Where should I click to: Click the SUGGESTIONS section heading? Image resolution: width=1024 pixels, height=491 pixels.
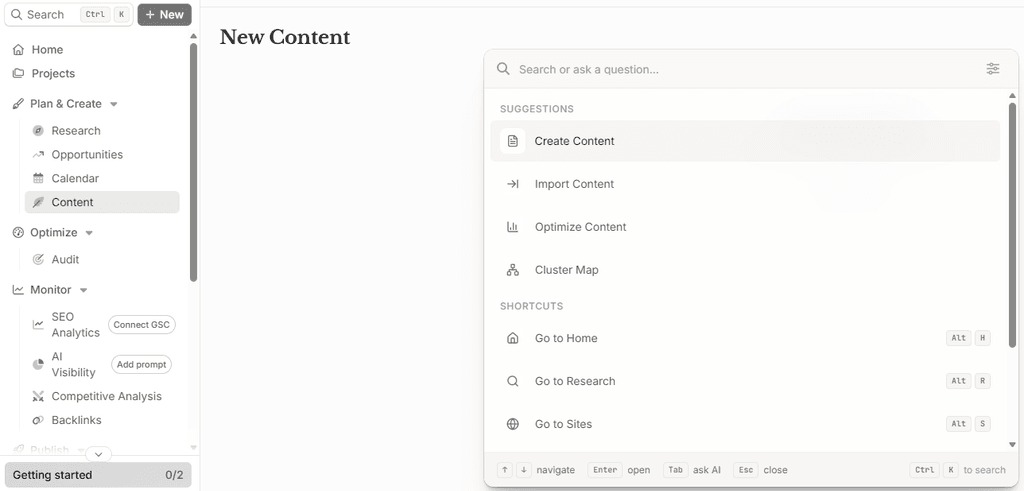(537, 109)
